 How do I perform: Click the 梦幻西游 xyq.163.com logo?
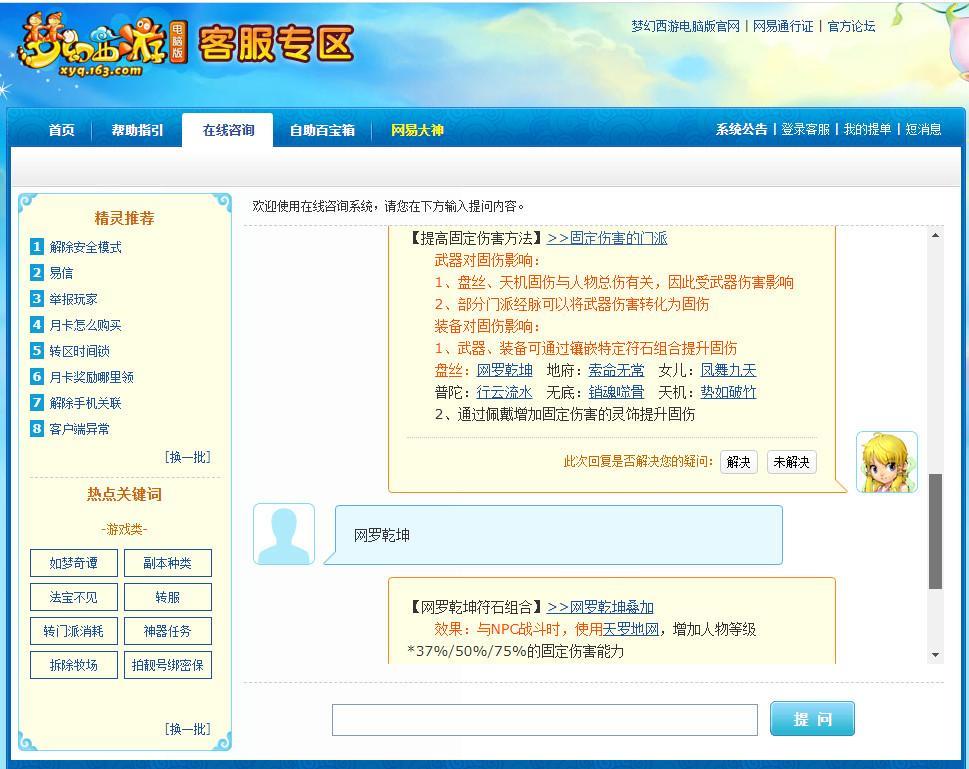click(101, 45)
